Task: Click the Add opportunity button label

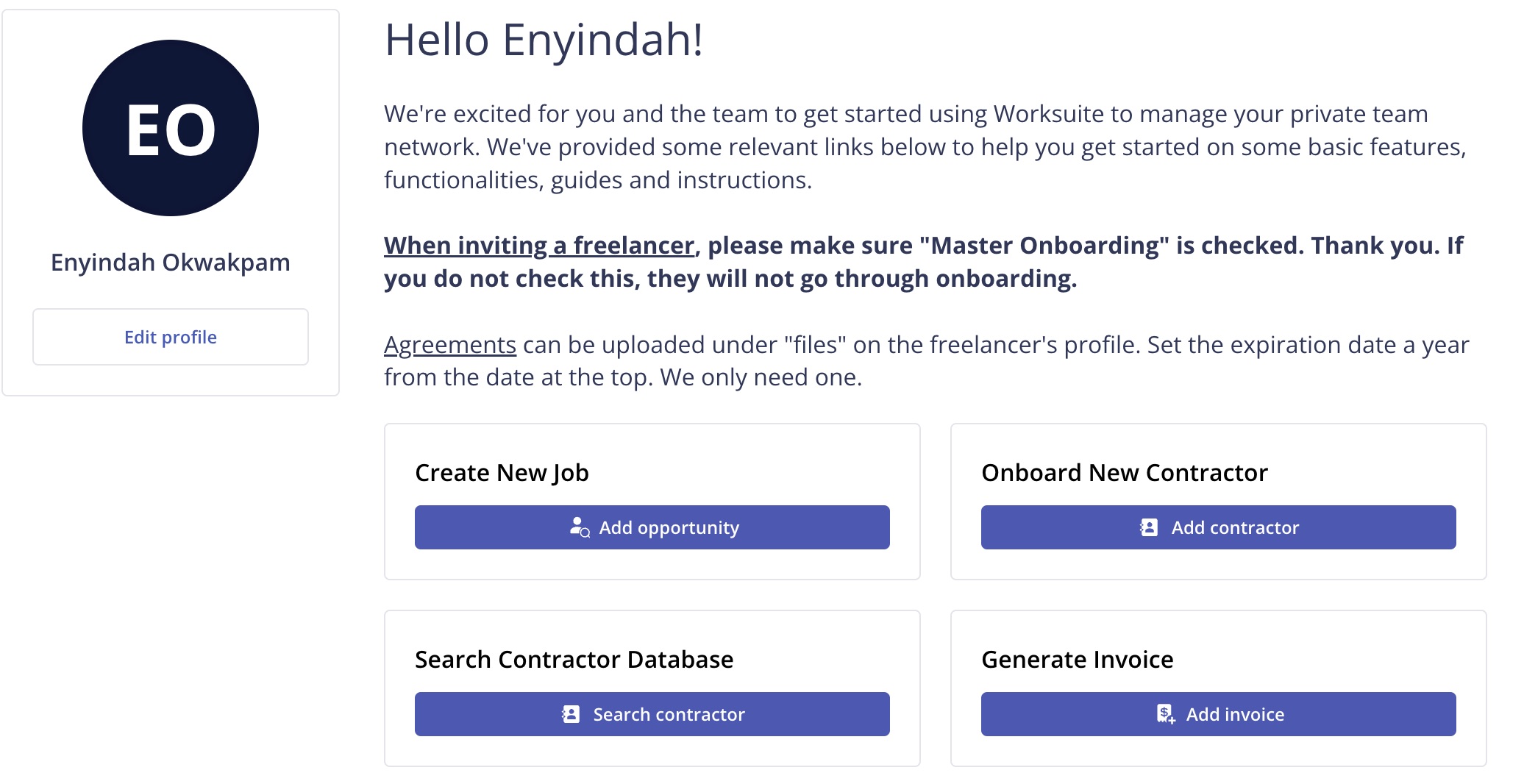Action: [x=669, y=528]
